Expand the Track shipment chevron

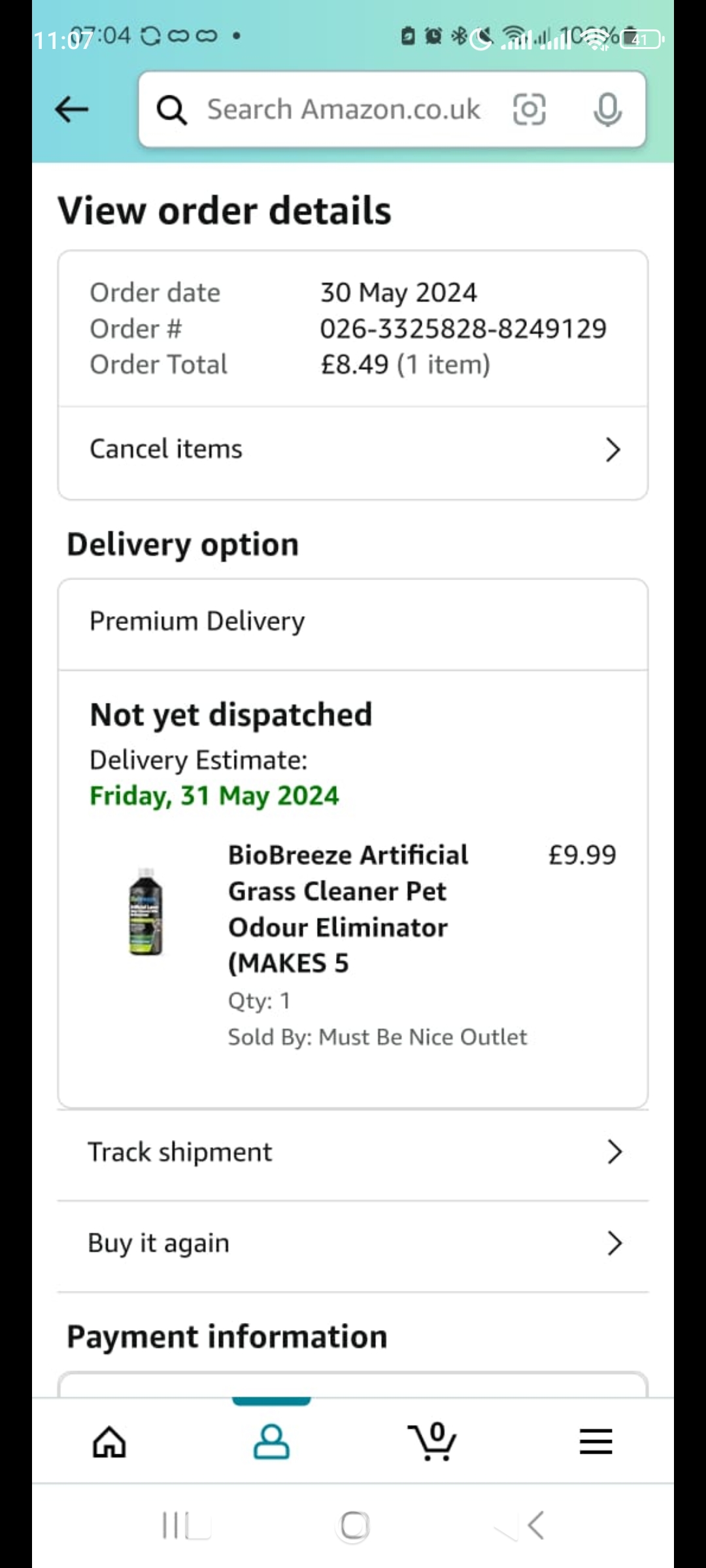pyautogui.click(x=614, y=1152)
